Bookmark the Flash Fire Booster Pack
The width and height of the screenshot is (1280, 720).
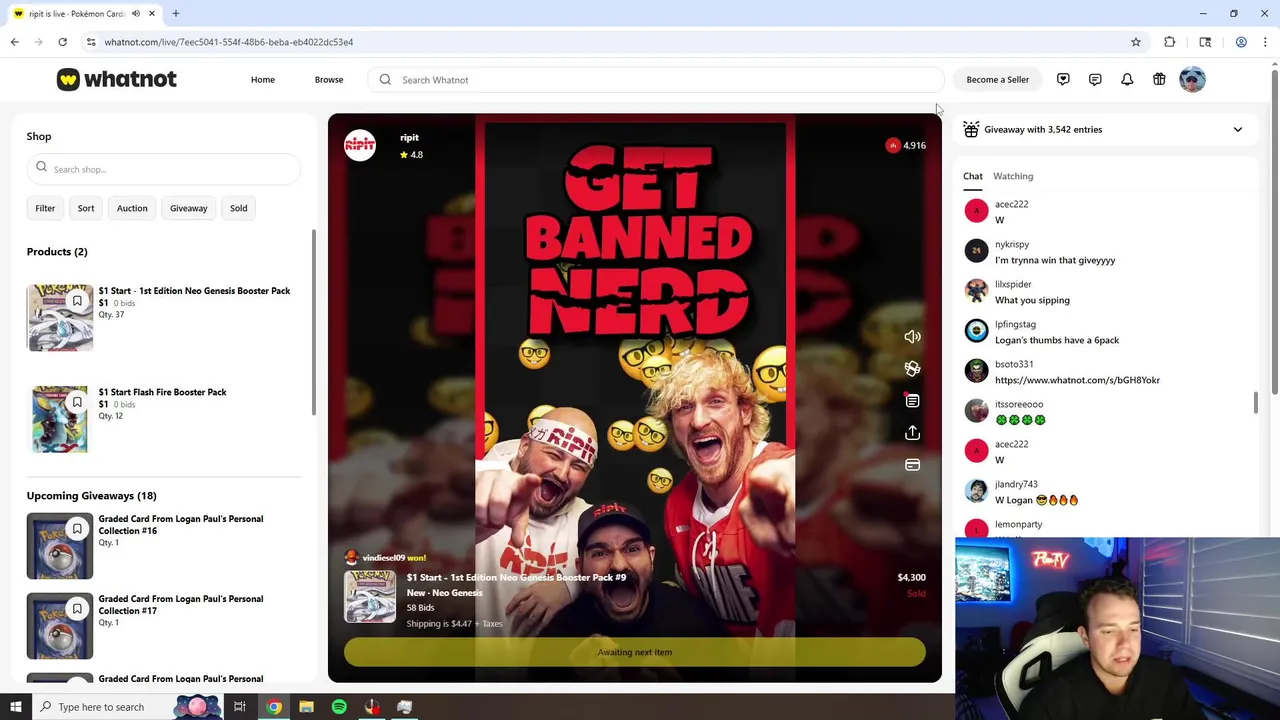tap(77, 402)
